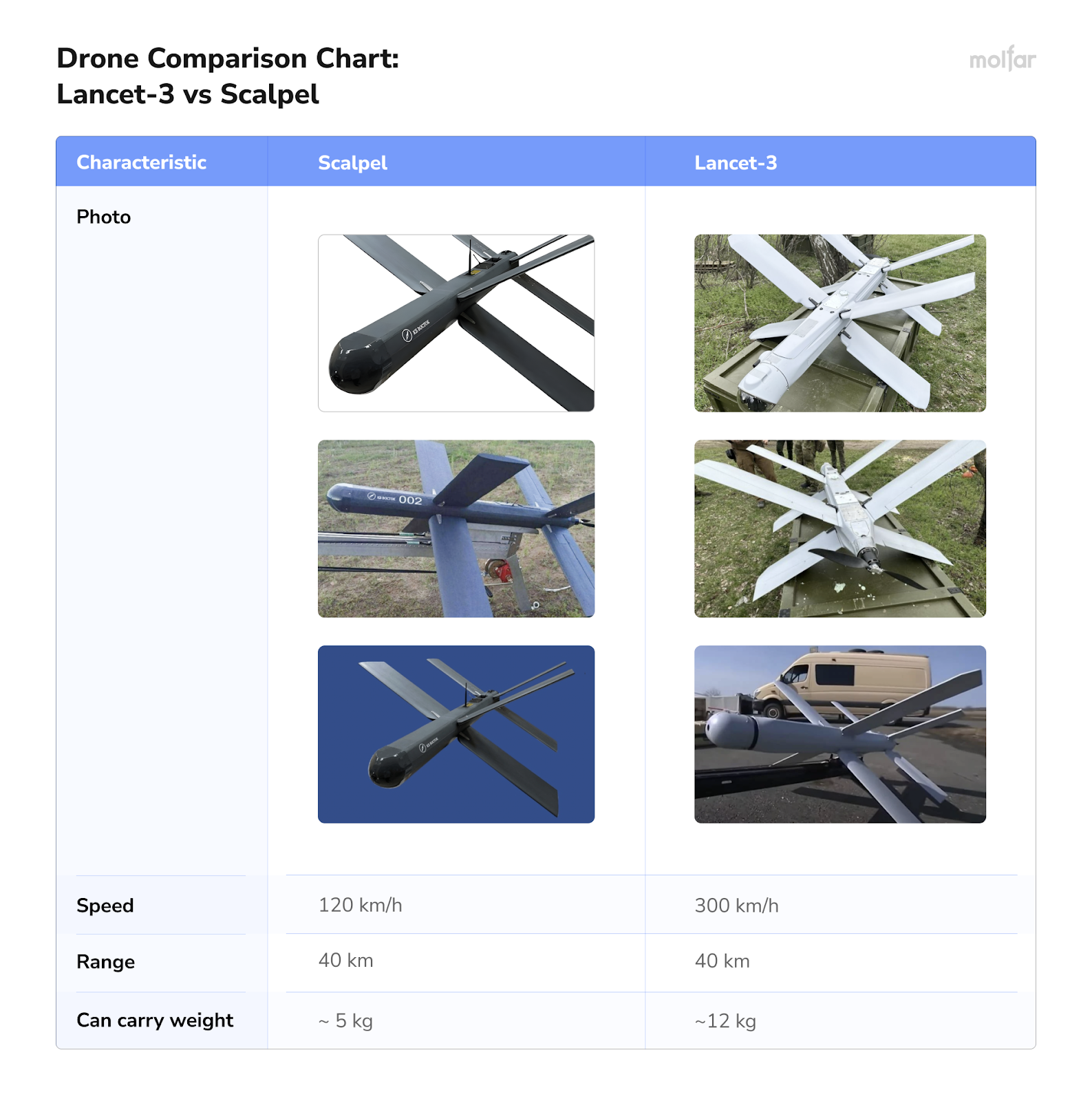Open Lancet-3 photo near beige van
The height and width of the screenshot is (1101, 1092).
pyautogui.click(x=839, y=734)
